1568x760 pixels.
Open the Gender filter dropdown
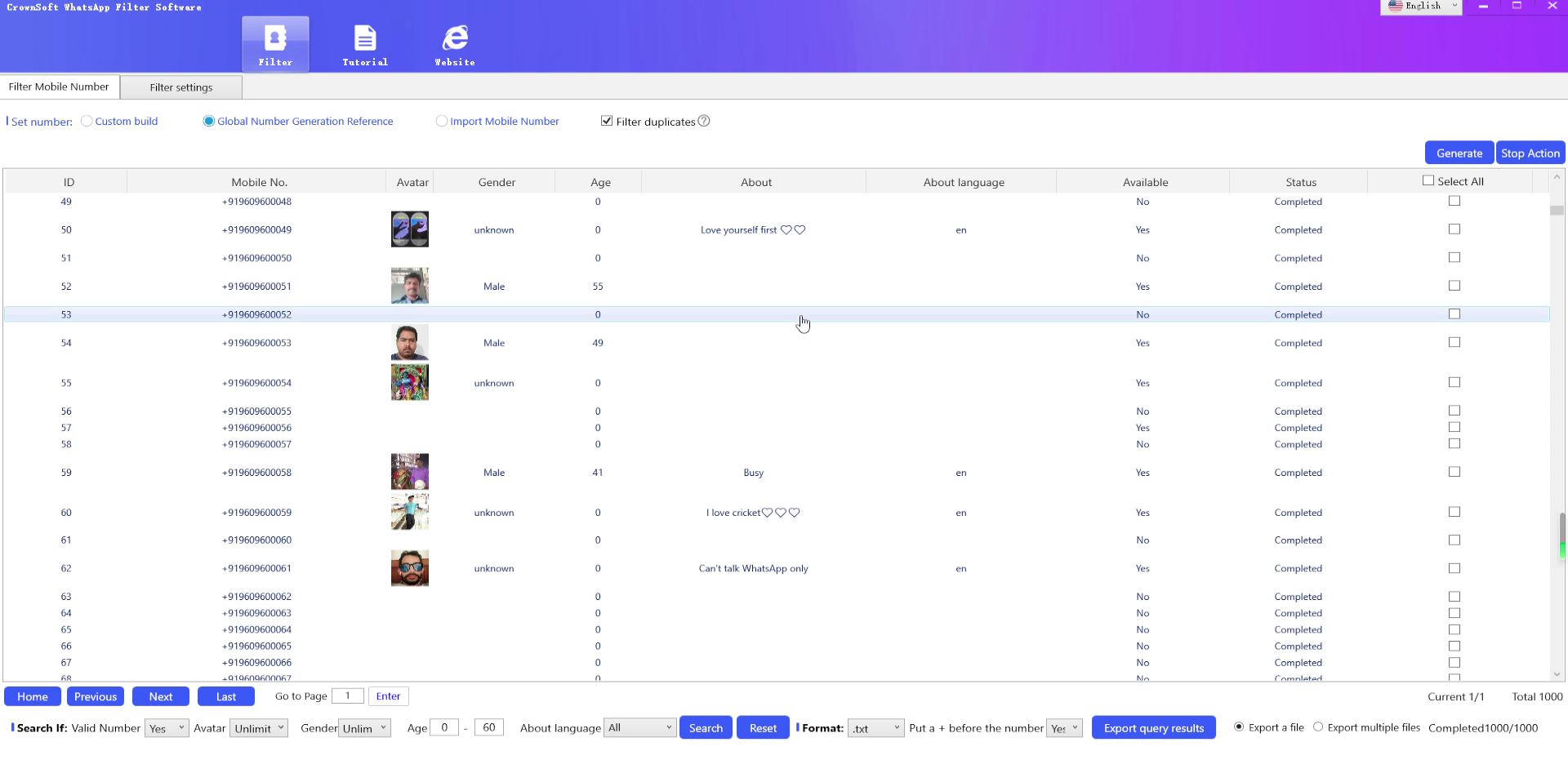tap(365, 728)
